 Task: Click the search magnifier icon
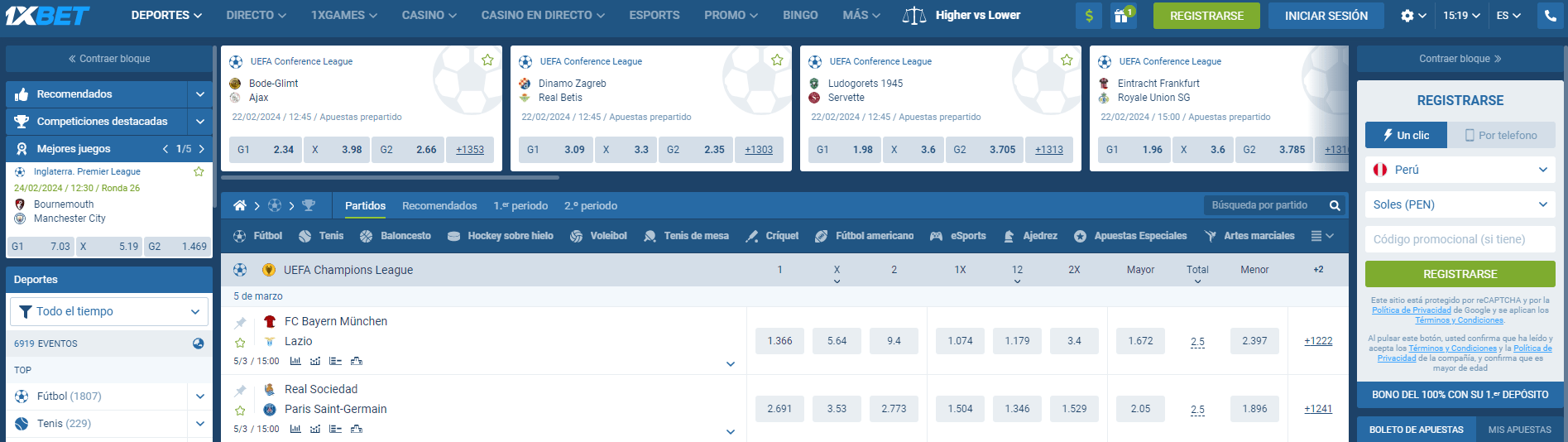[x=1335, y=205]
